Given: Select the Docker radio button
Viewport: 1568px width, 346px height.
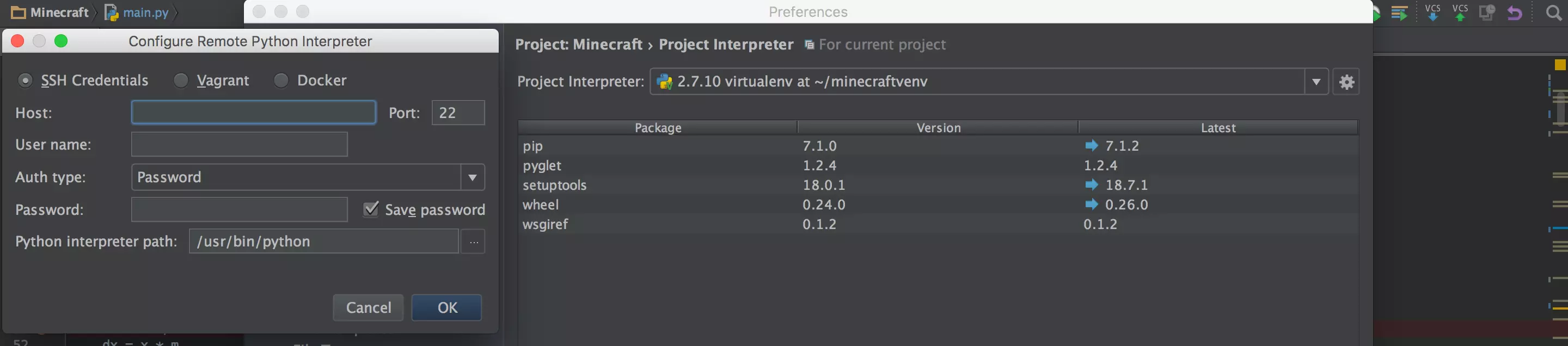Looking at the screenshot, I should (281, 81).
